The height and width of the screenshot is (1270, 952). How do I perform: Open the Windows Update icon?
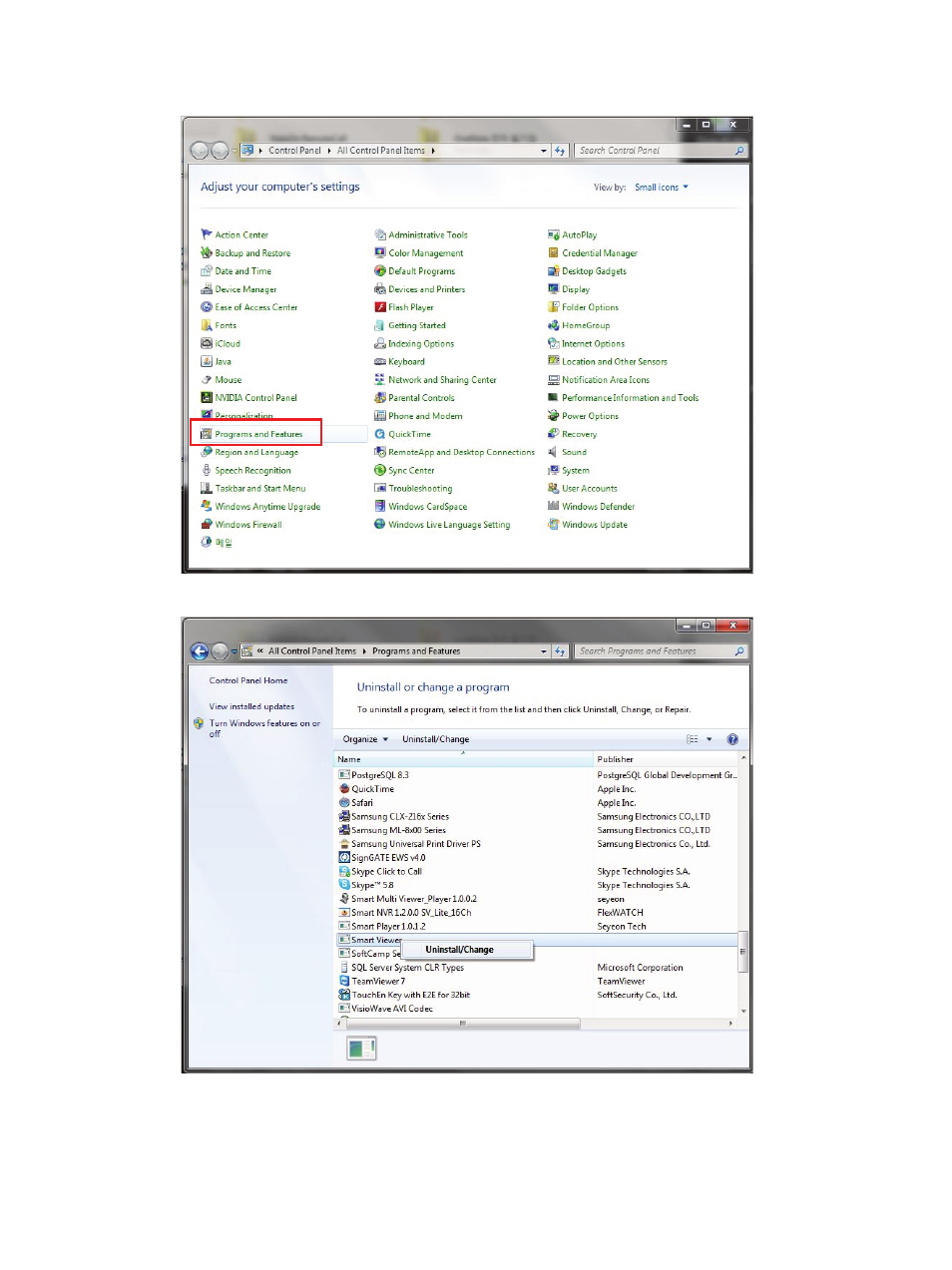coord(553,524)
